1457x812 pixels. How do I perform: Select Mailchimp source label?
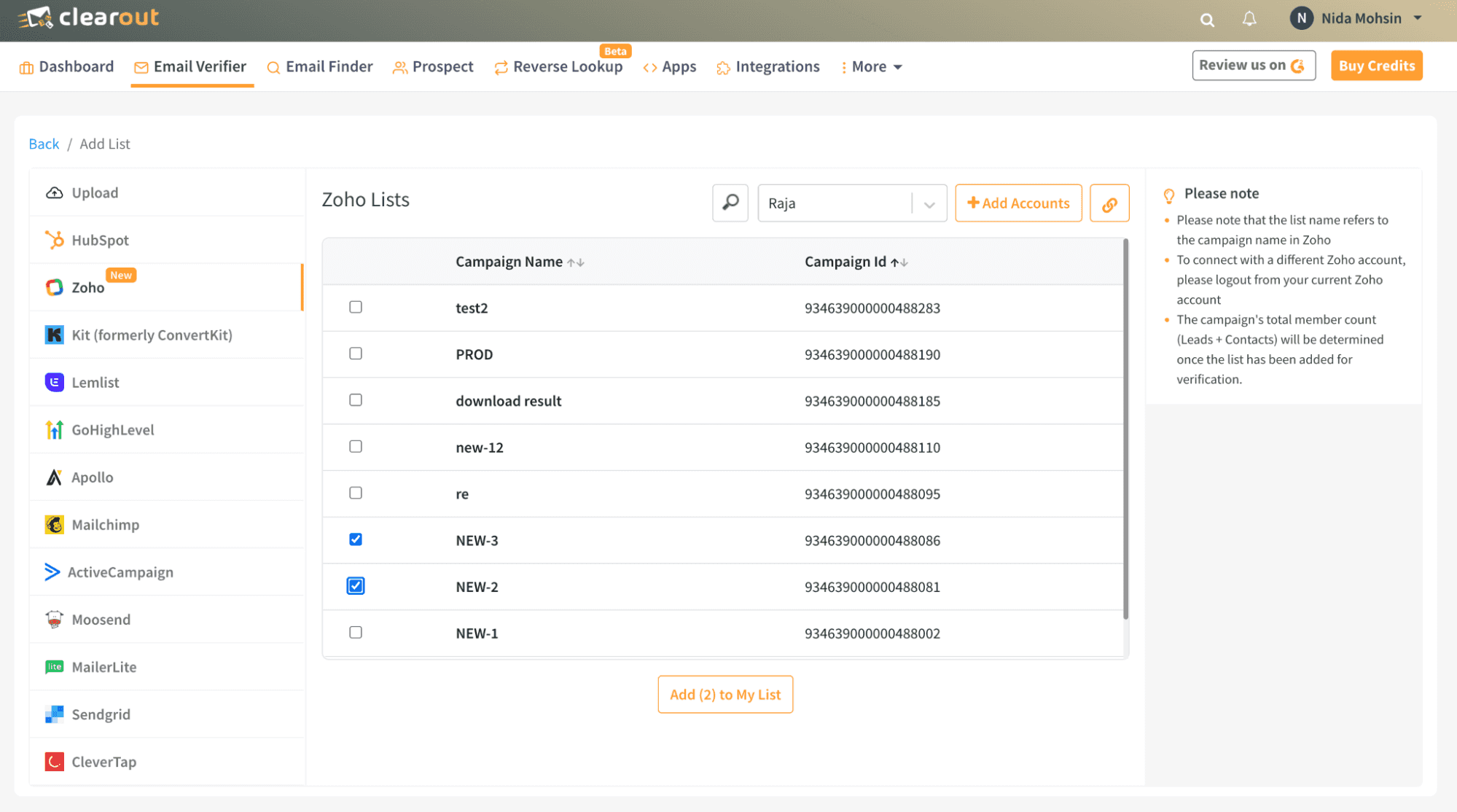click(x=105, y=524)
